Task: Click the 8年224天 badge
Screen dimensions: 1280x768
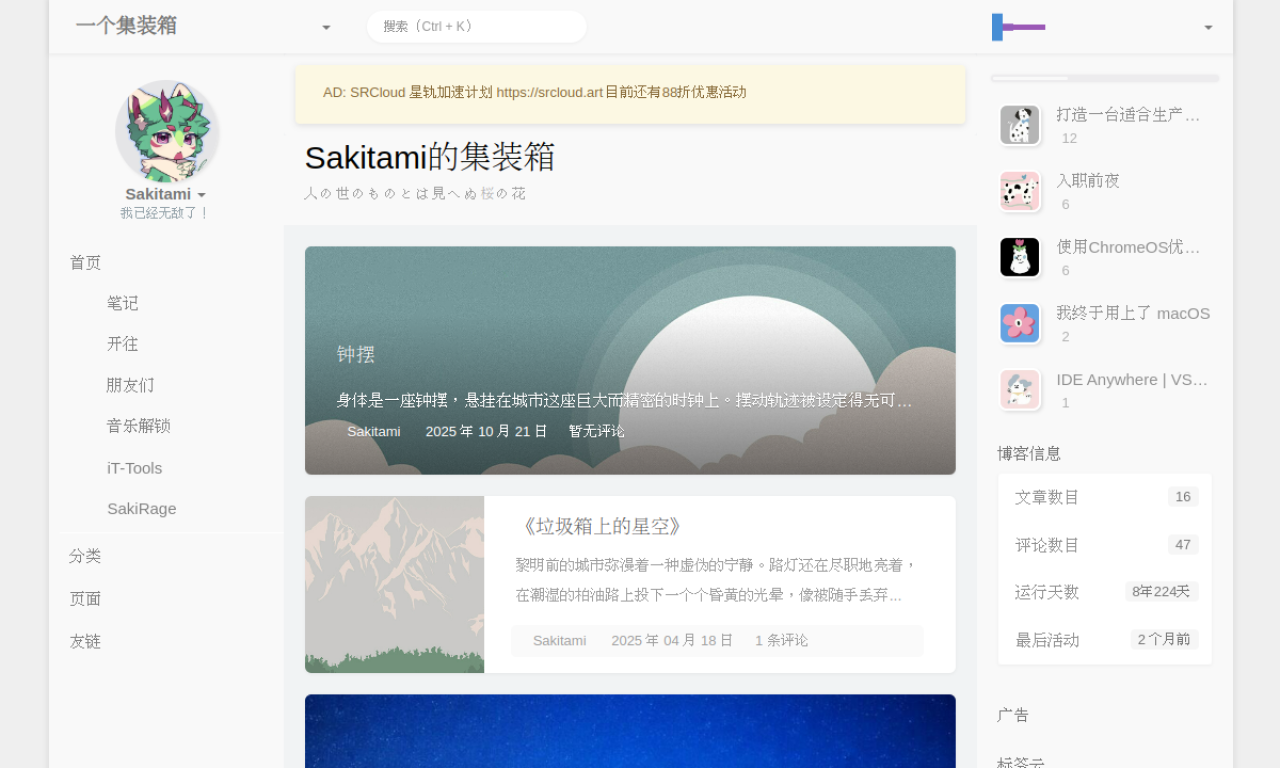Action: 1162,592
